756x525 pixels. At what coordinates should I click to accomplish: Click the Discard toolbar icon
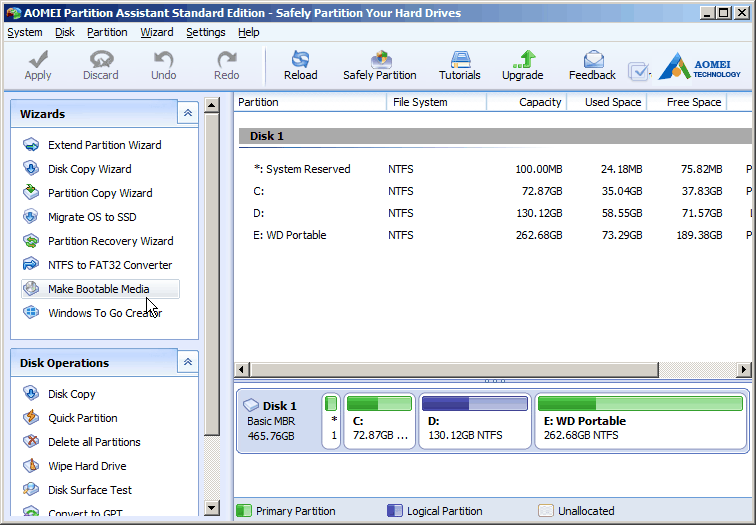tap(101, 59)
